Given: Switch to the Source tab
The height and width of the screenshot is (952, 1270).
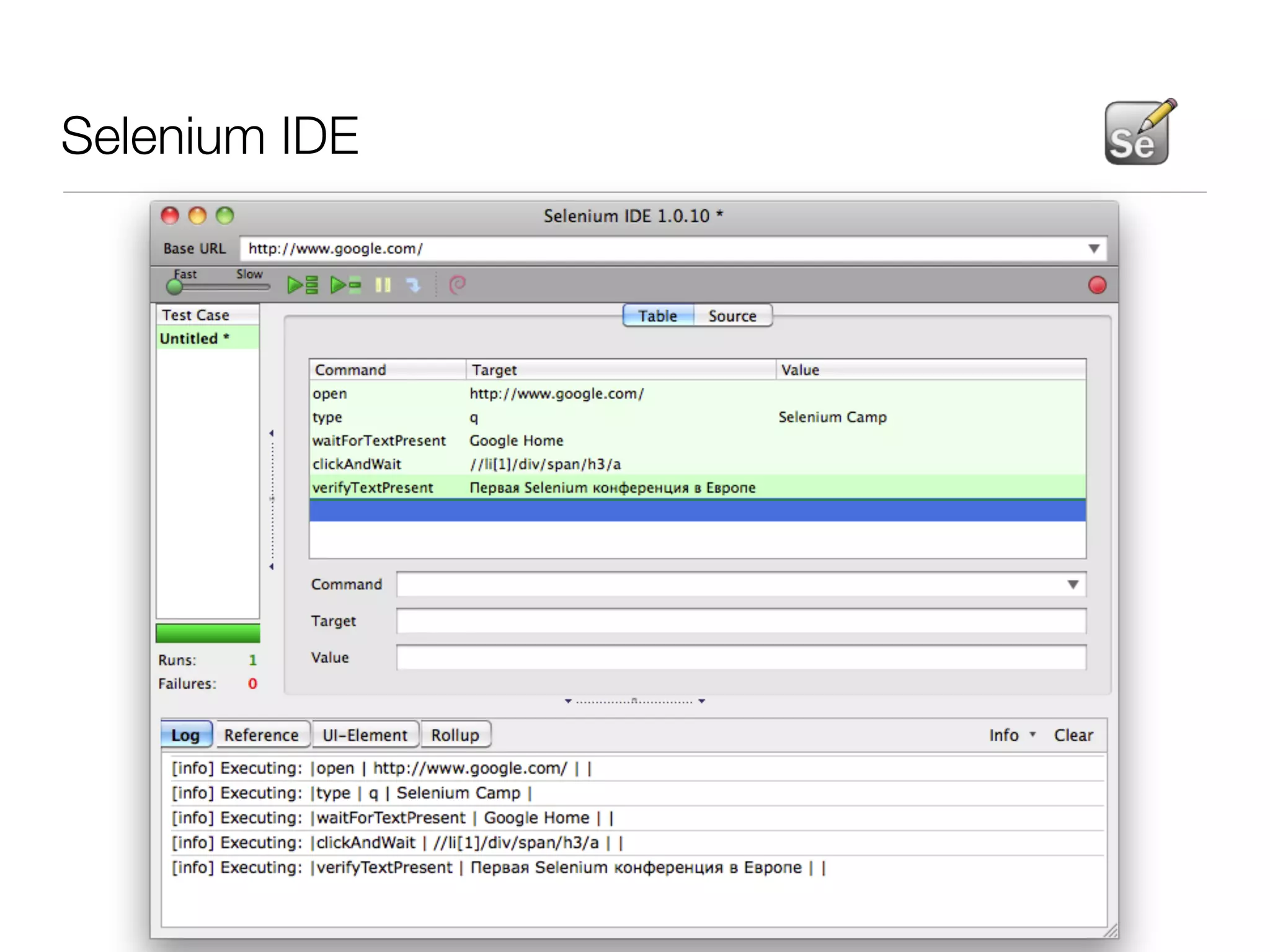Looking at the screenshot, I should click(732, 316).
